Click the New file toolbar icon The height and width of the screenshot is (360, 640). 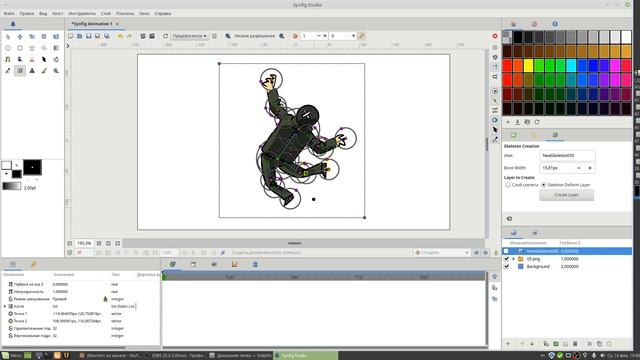71,36
